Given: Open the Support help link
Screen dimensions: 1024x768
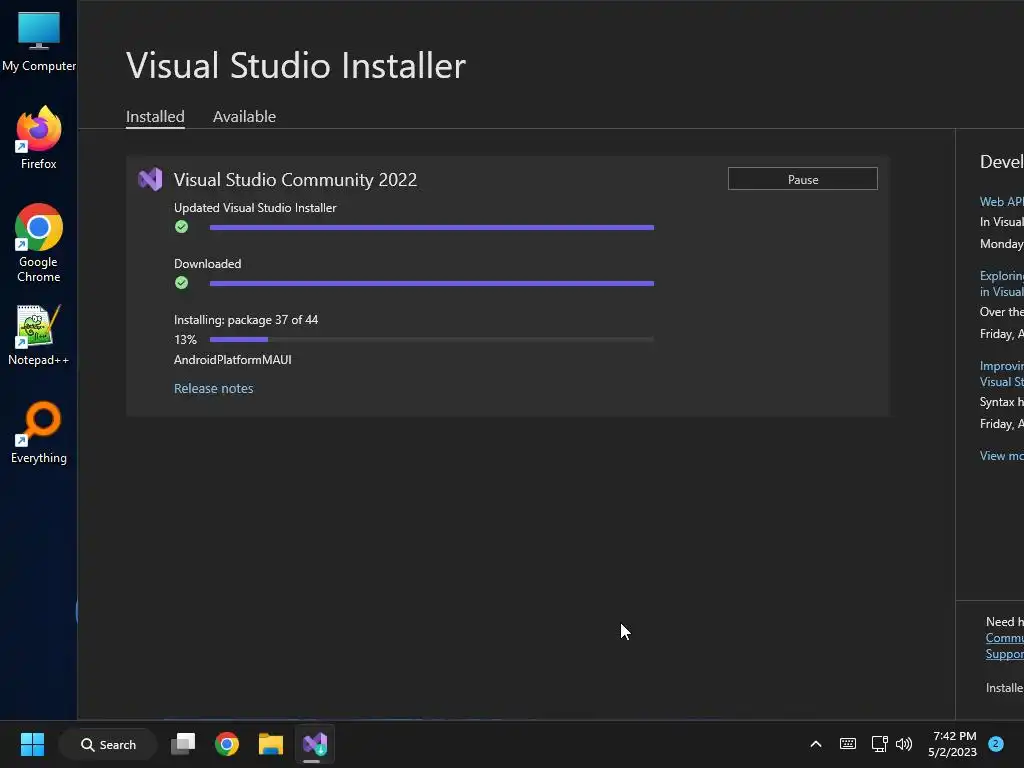Looking at the screenshot, I should click(x=1004, y=654).
